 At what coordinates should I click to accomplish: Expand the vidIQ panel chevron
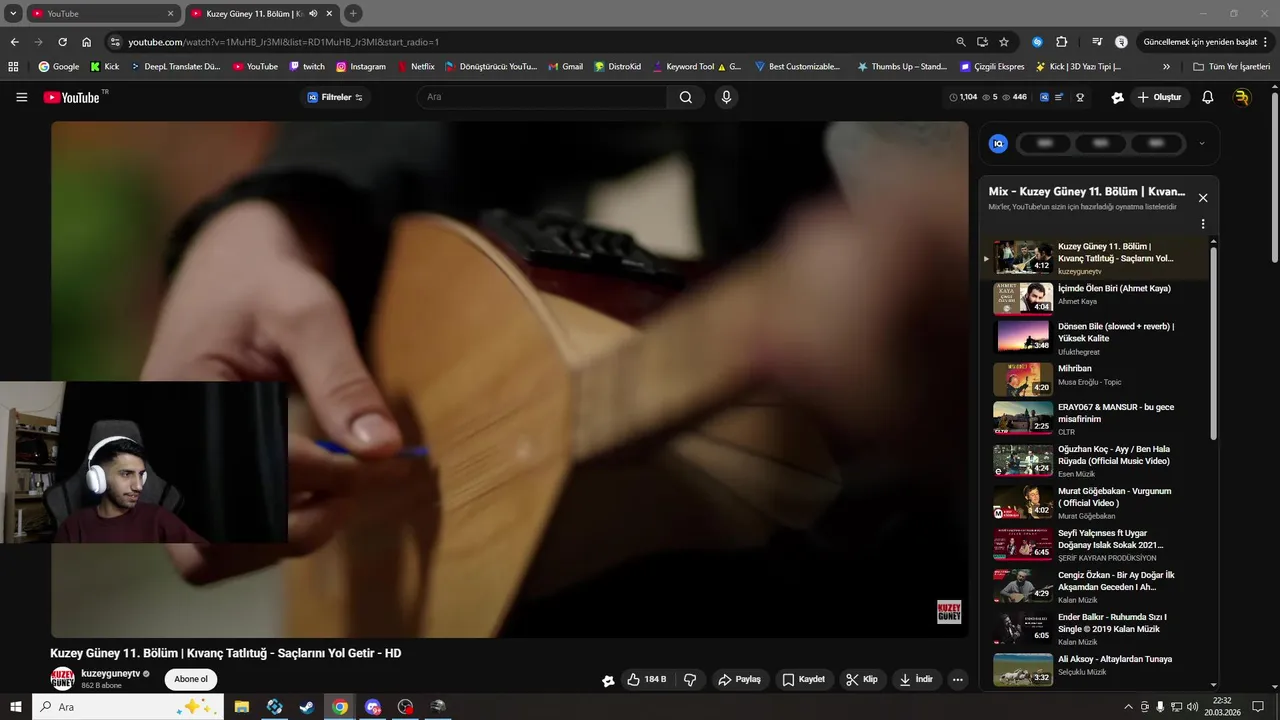(1201, 144)
